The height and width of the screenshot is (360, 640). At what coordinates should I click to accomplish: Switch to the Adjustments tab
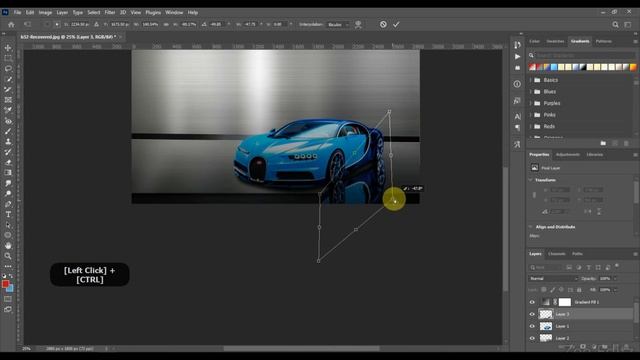(568, 155)
